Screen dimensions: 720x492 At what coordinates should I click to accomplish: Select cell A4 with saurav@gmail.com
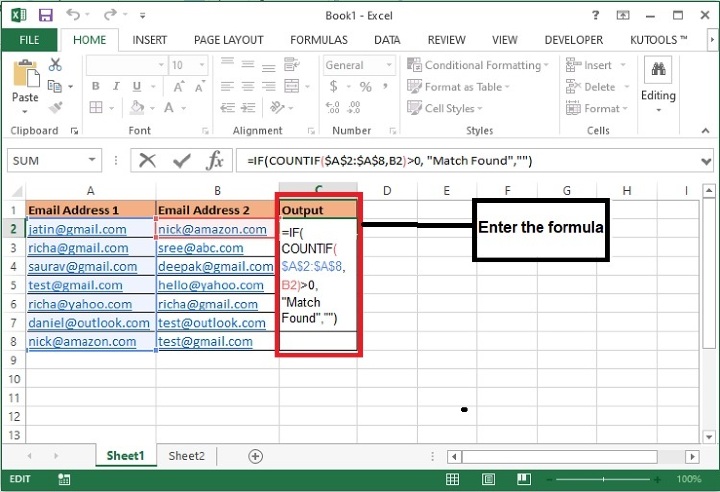tap(90, 267)
